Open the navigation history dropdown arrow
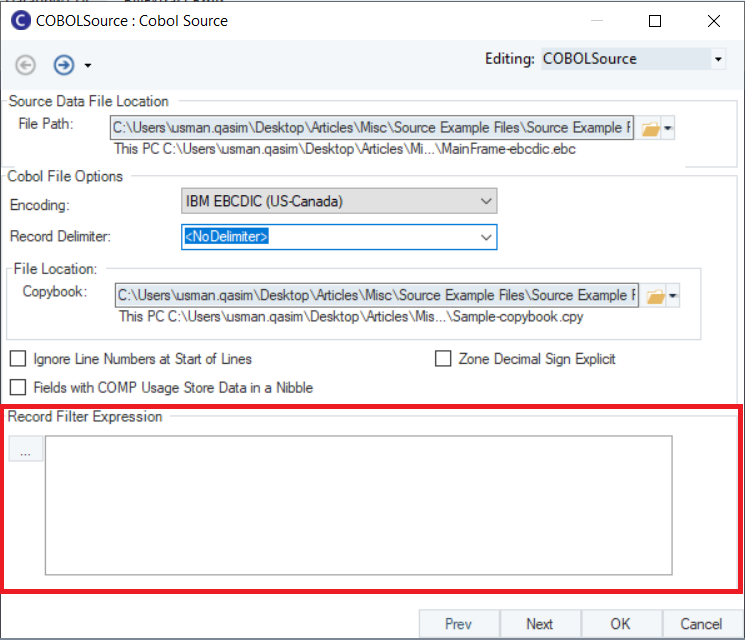The image size is (745, 640). coord(88,66)
